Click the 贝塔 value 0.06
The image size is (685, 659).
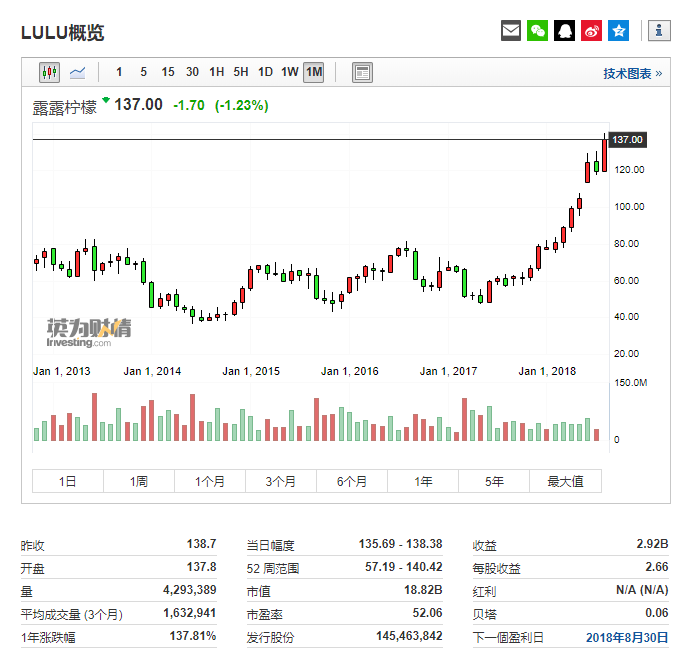click(657, 613)
